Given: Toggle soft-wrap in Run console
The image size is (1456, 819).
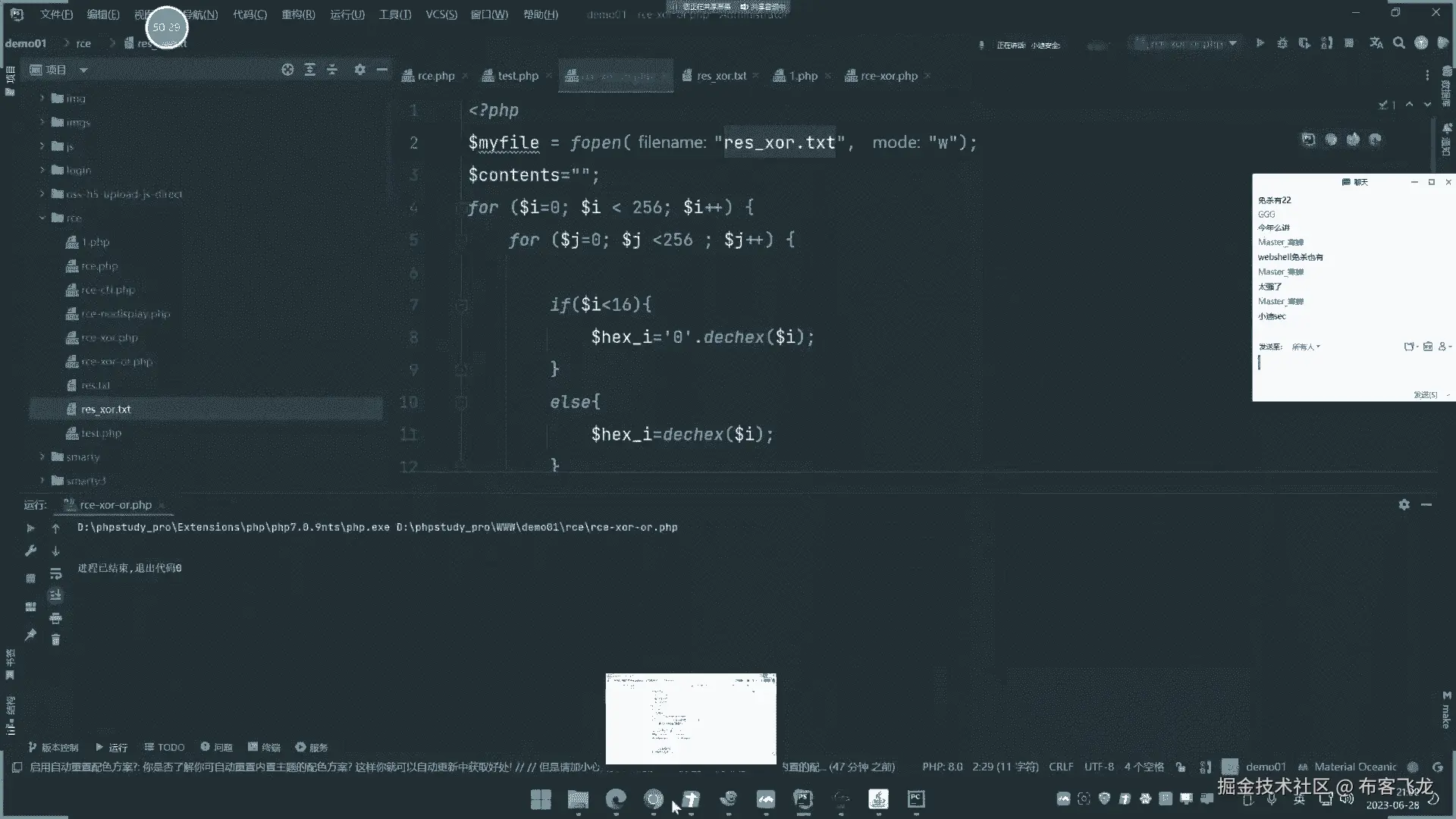Looking at the screenshot, I should (x=55, y=574).
